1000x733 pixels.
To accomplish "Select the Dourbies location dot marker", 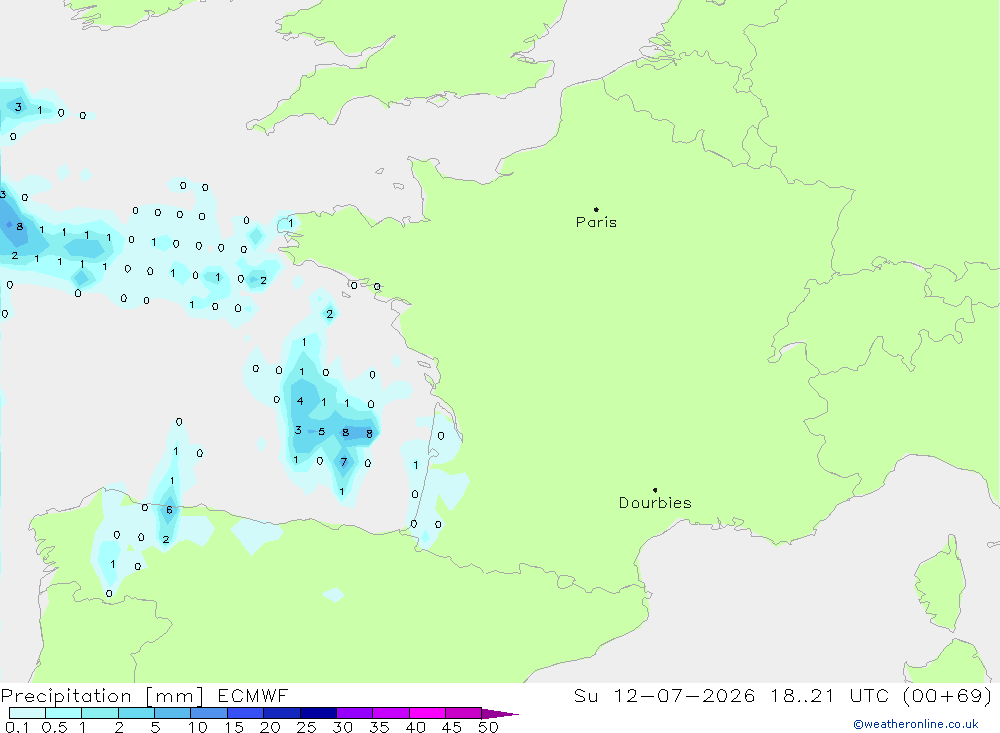I will 655,490.
